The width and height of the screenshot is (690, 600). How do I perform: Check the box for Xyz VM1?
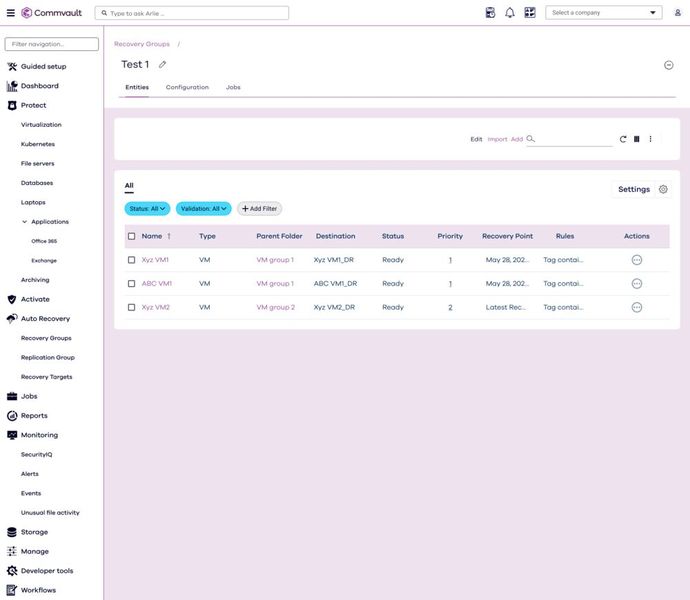coord(131,260)
